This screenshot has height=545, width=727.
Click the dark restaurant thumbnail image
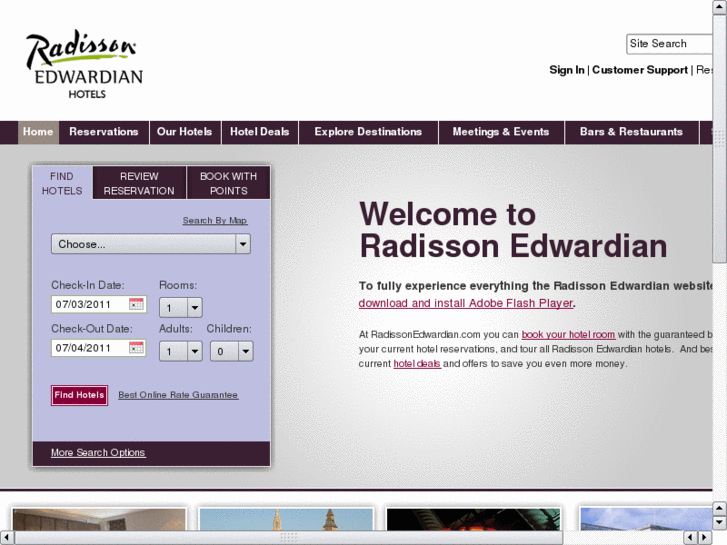tap(473, 519)
